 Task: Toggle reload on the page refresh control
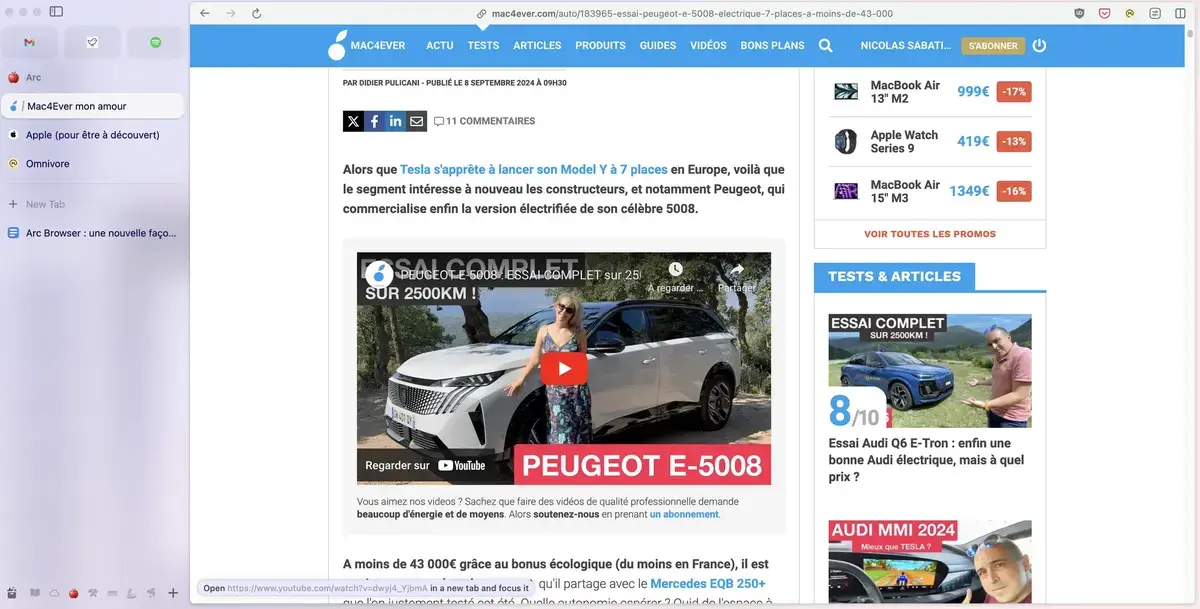257,14
